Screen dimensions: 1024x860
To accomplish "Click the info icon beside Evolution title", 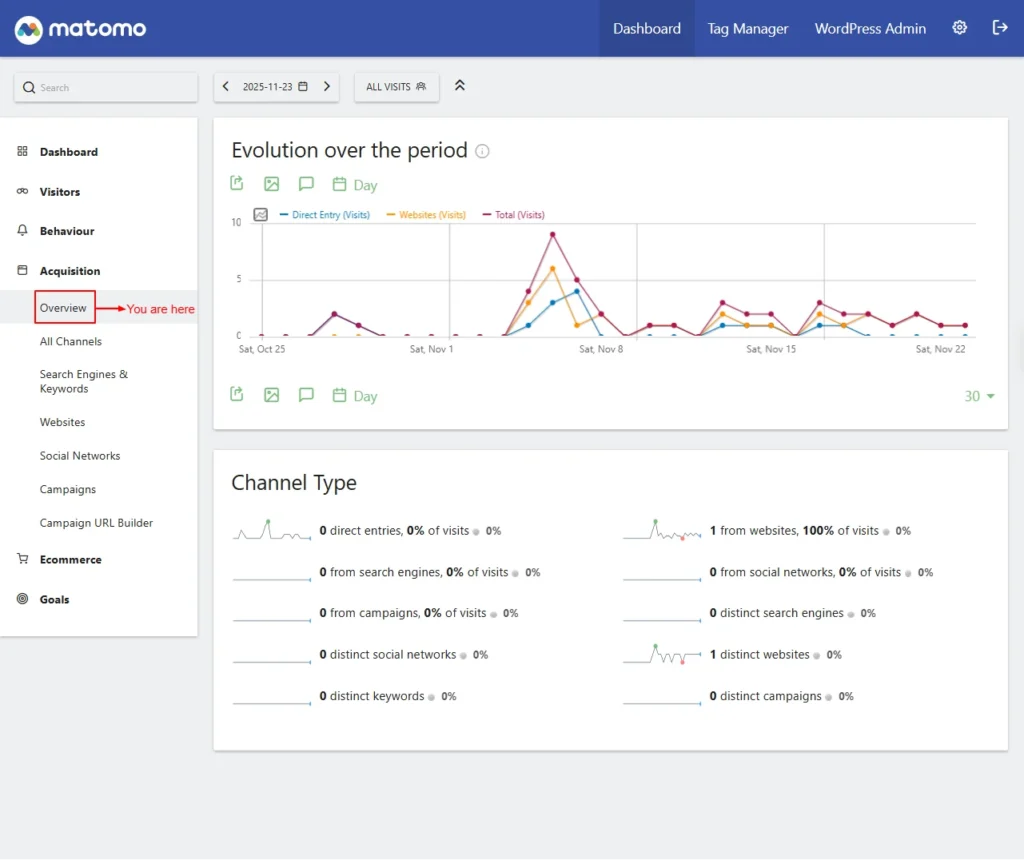I will pos(482,152).
